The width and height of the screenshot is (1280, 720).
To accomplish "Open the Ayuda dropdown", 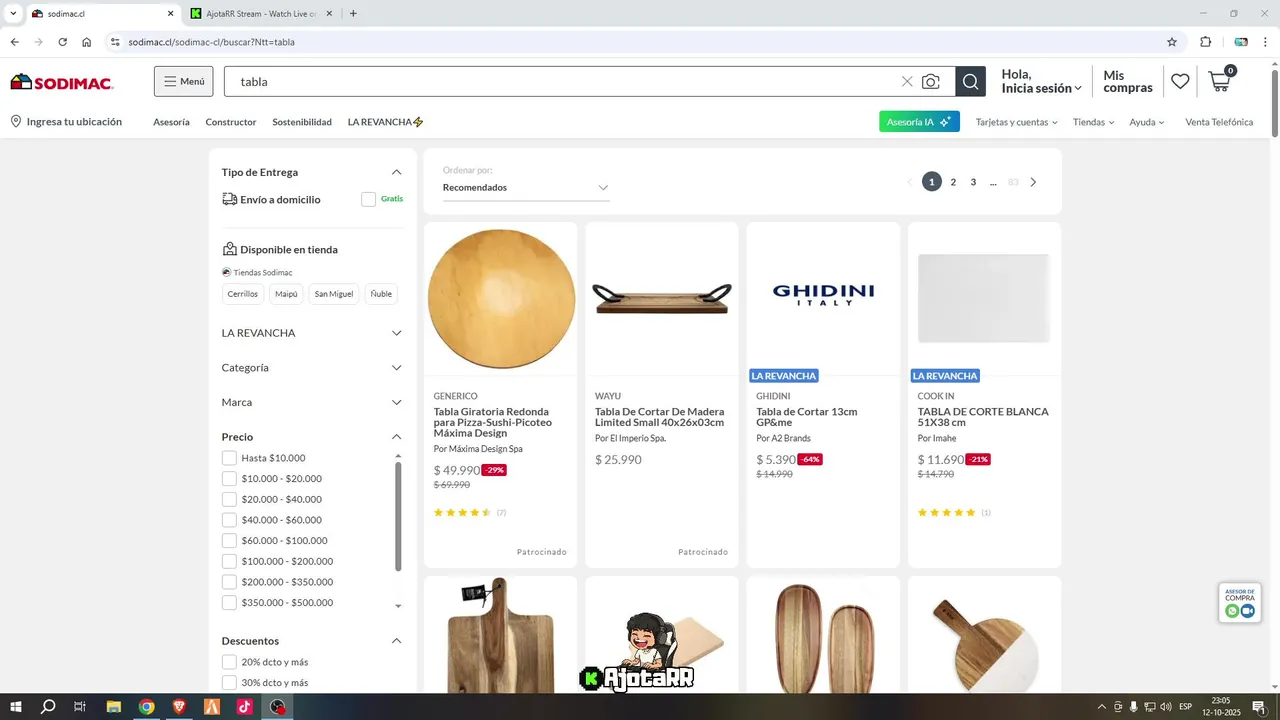I will pyautogui.click(x=1147, y=122).
